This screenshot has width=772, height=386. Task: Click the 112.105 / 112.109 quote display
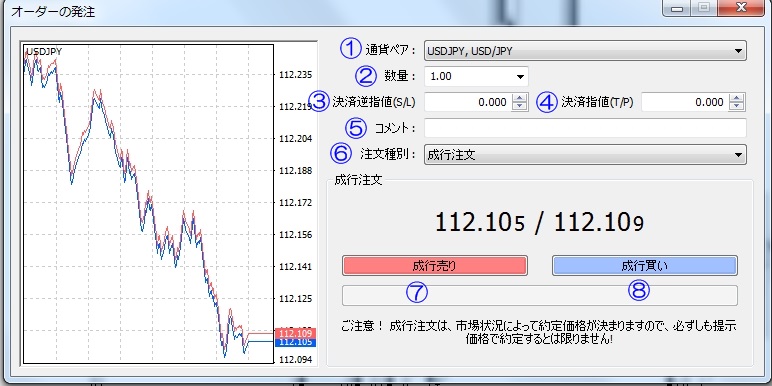coord(540,223)
